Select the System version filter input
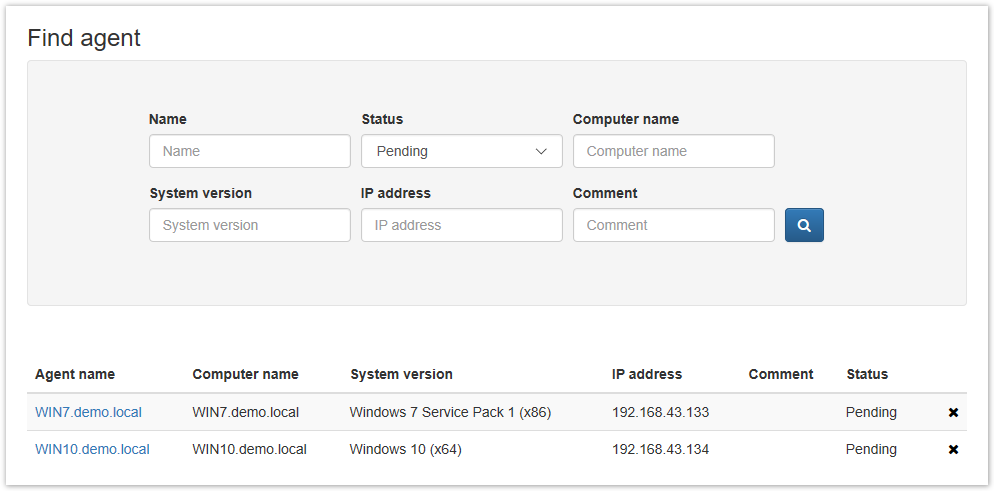994x491 pixels. (249, 225)
